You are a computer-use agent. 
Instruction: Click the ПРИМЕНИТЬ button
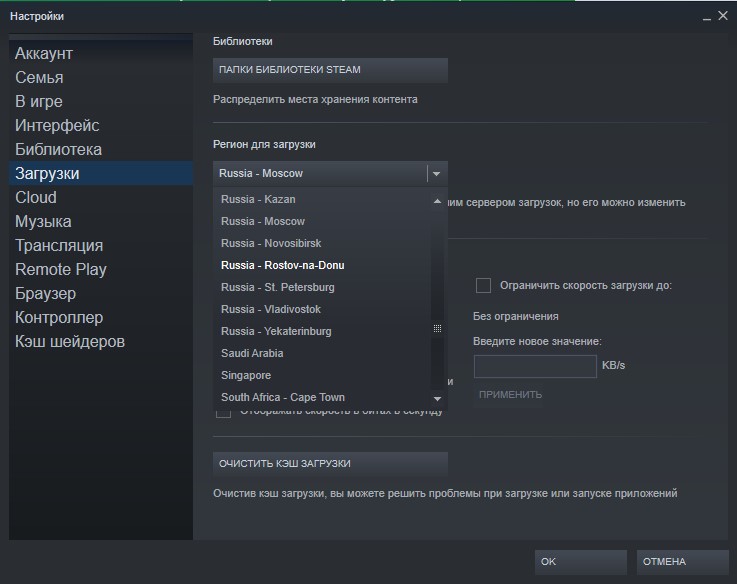pyautogui.click(x=510, y=395)
